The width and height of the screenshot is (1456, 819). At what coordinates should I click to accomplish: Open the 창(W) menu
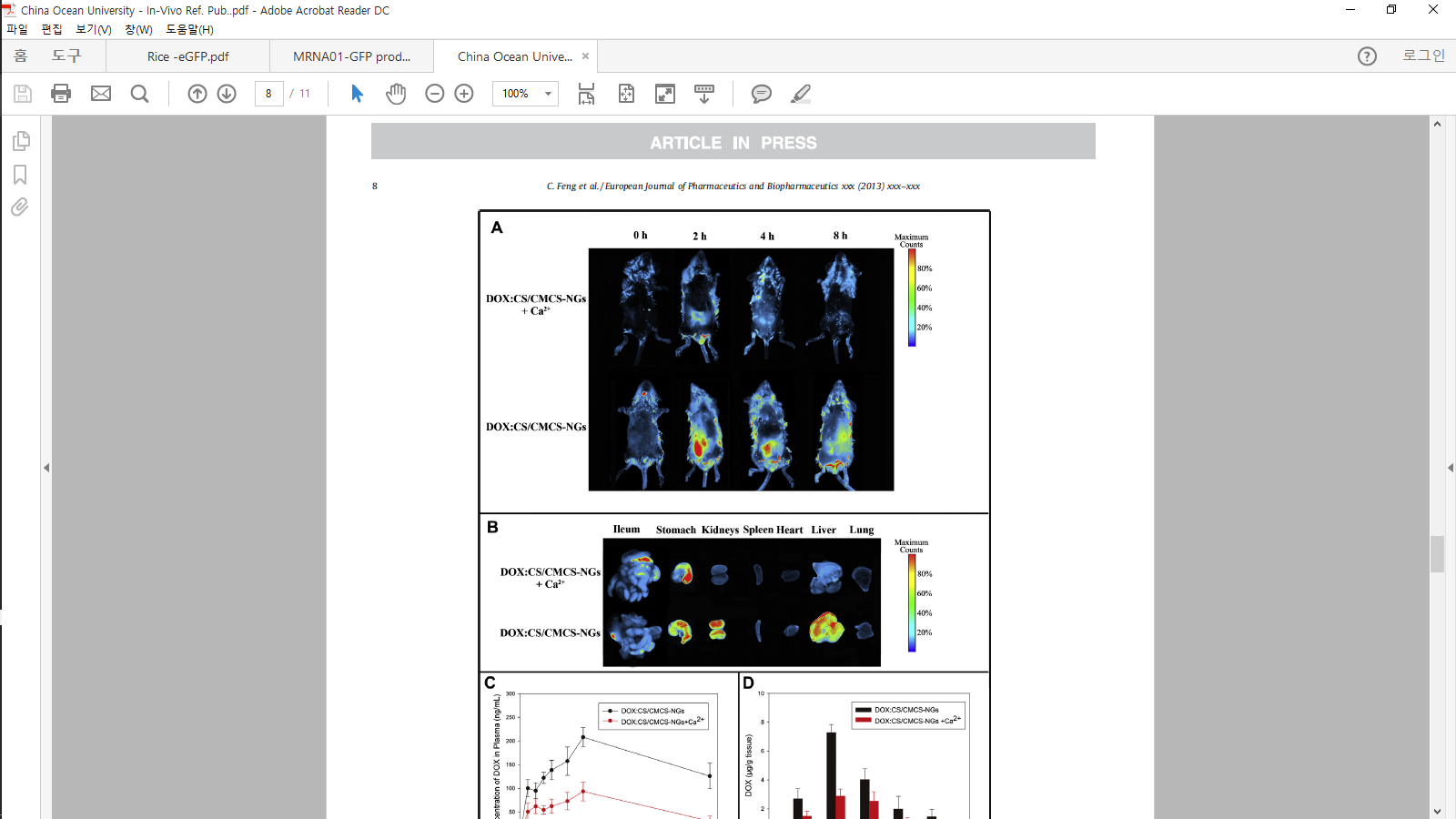tap(139, 29)
